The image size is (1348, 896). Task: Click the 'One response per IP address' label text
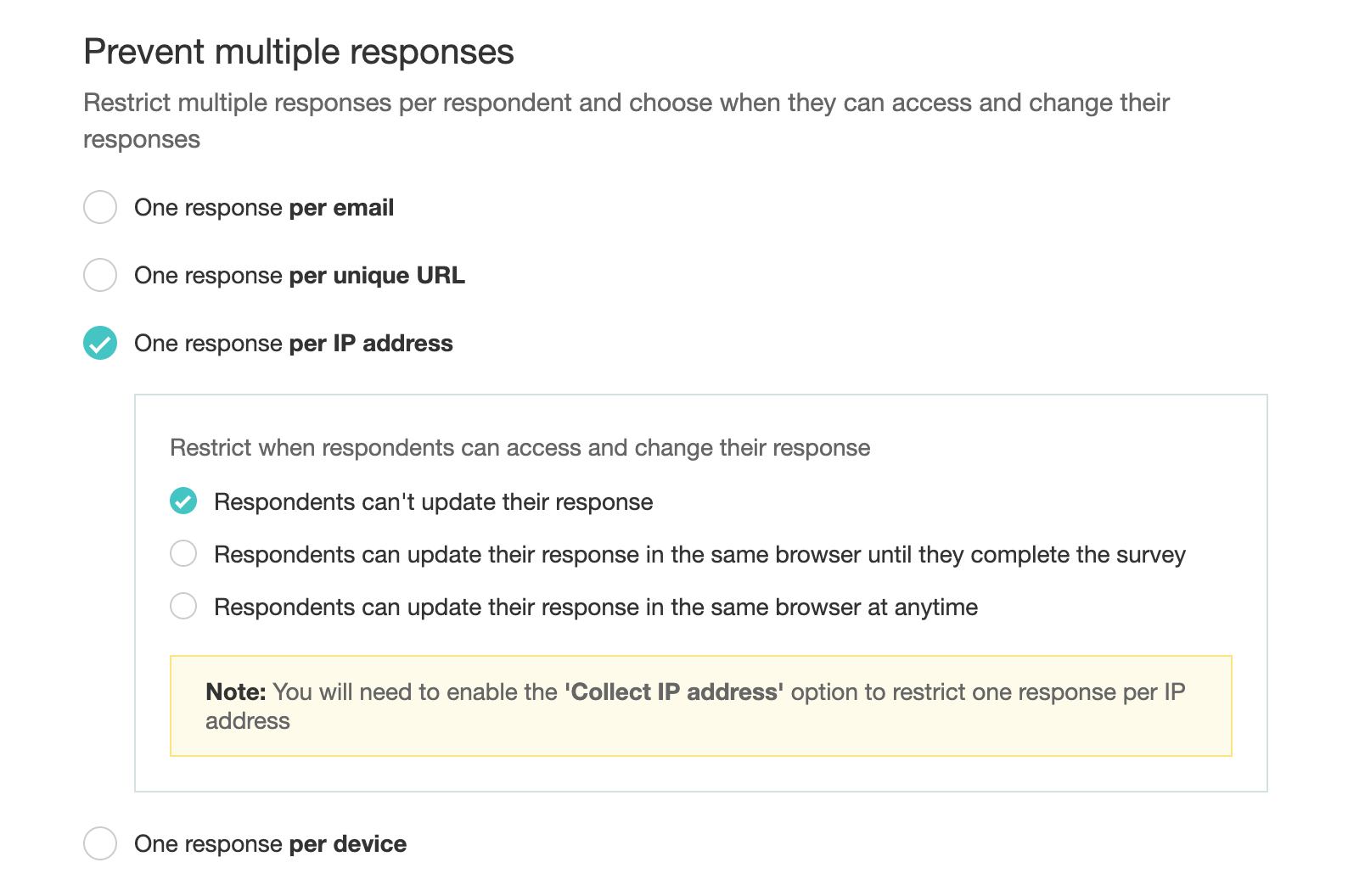tap(294, 344)
